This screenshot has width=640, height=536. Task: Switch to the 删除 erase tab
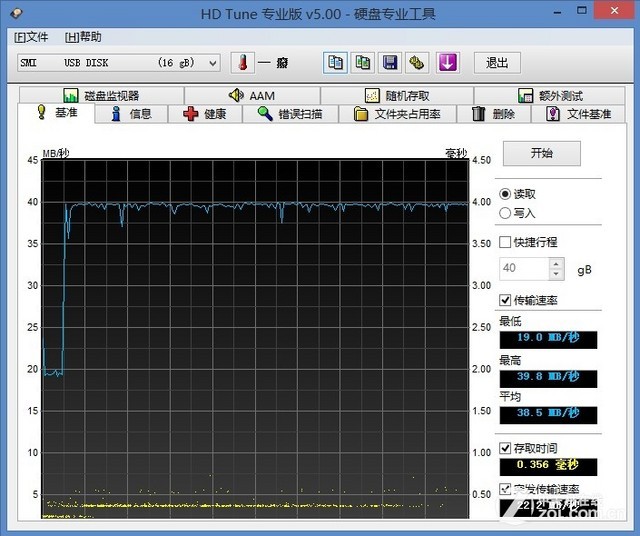point(493,114)
